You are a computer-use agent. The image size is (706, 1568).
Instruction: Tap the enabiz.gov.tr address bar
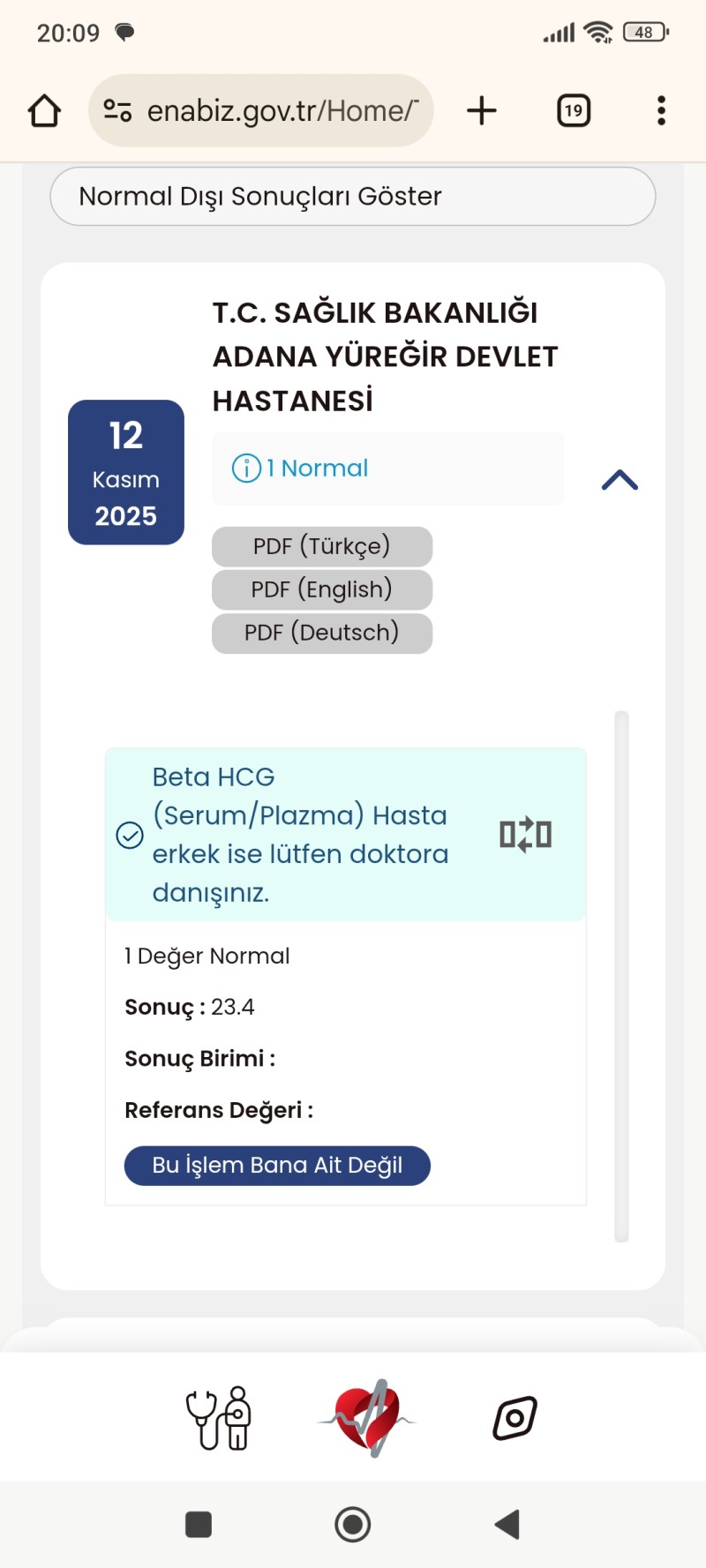[282, 111]
